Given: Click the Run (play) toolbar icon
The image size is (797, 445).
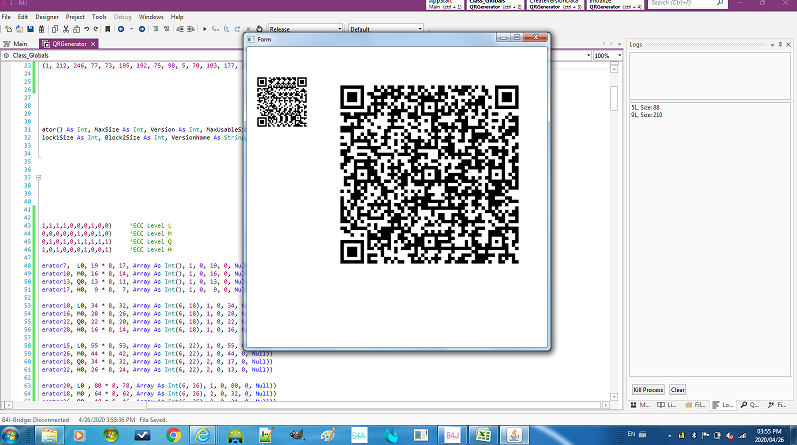Looking at the screenshot, I should 204,29.
